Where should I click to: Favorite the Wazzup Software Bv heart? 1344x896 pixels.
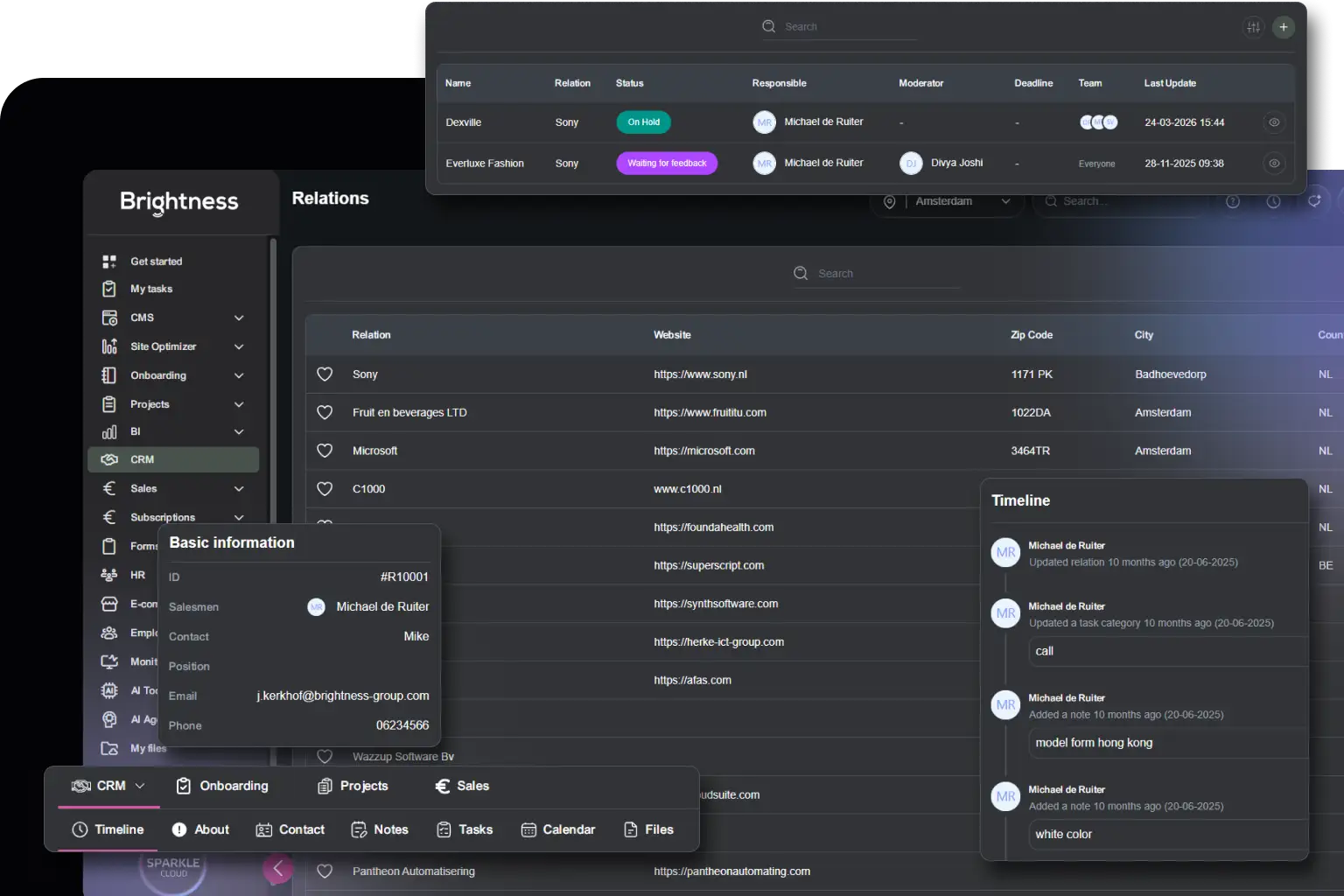pos(325,757)
